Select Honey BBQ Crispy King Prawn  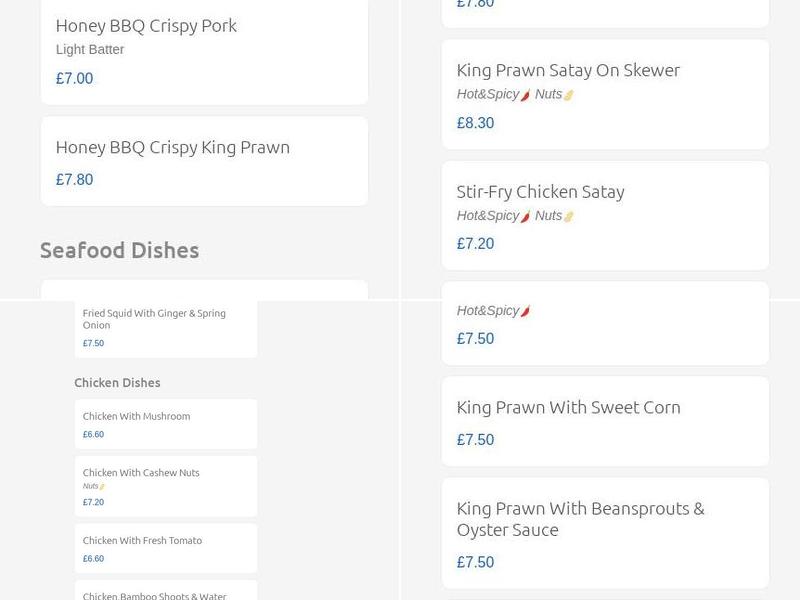172,147
